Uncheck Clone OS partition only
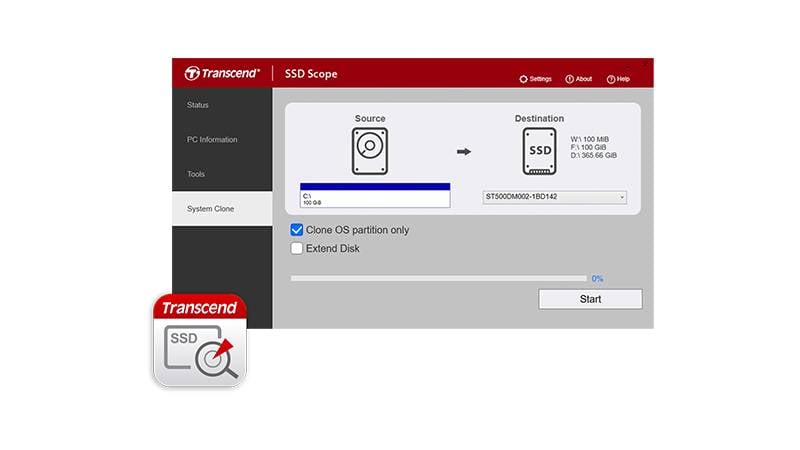800x450 pixels. click(x=296, y=230)
